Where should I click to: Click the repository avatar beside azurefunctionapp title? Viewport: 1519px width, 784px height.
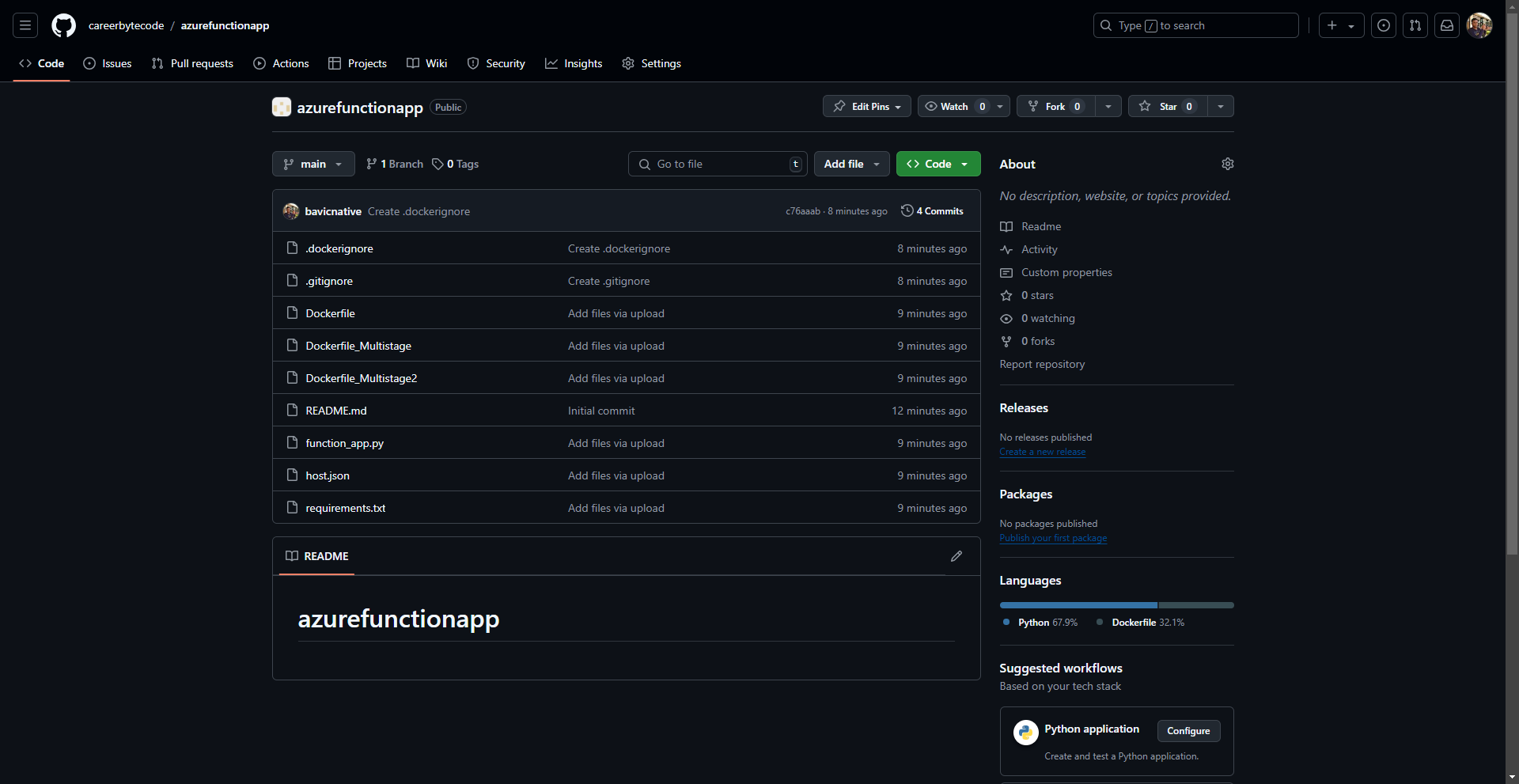[282, 107]
